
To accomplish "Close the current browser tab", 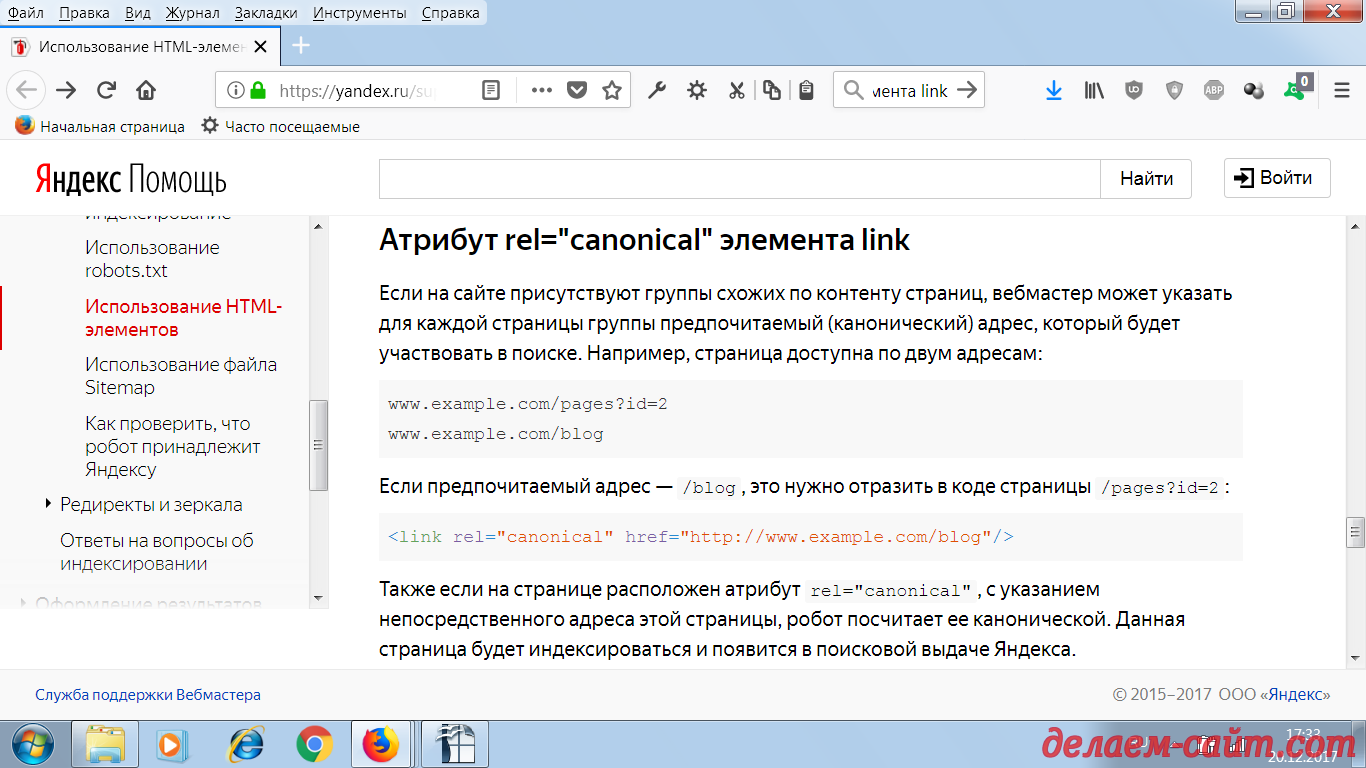I will pyautogui.click(x=261, y=46).
